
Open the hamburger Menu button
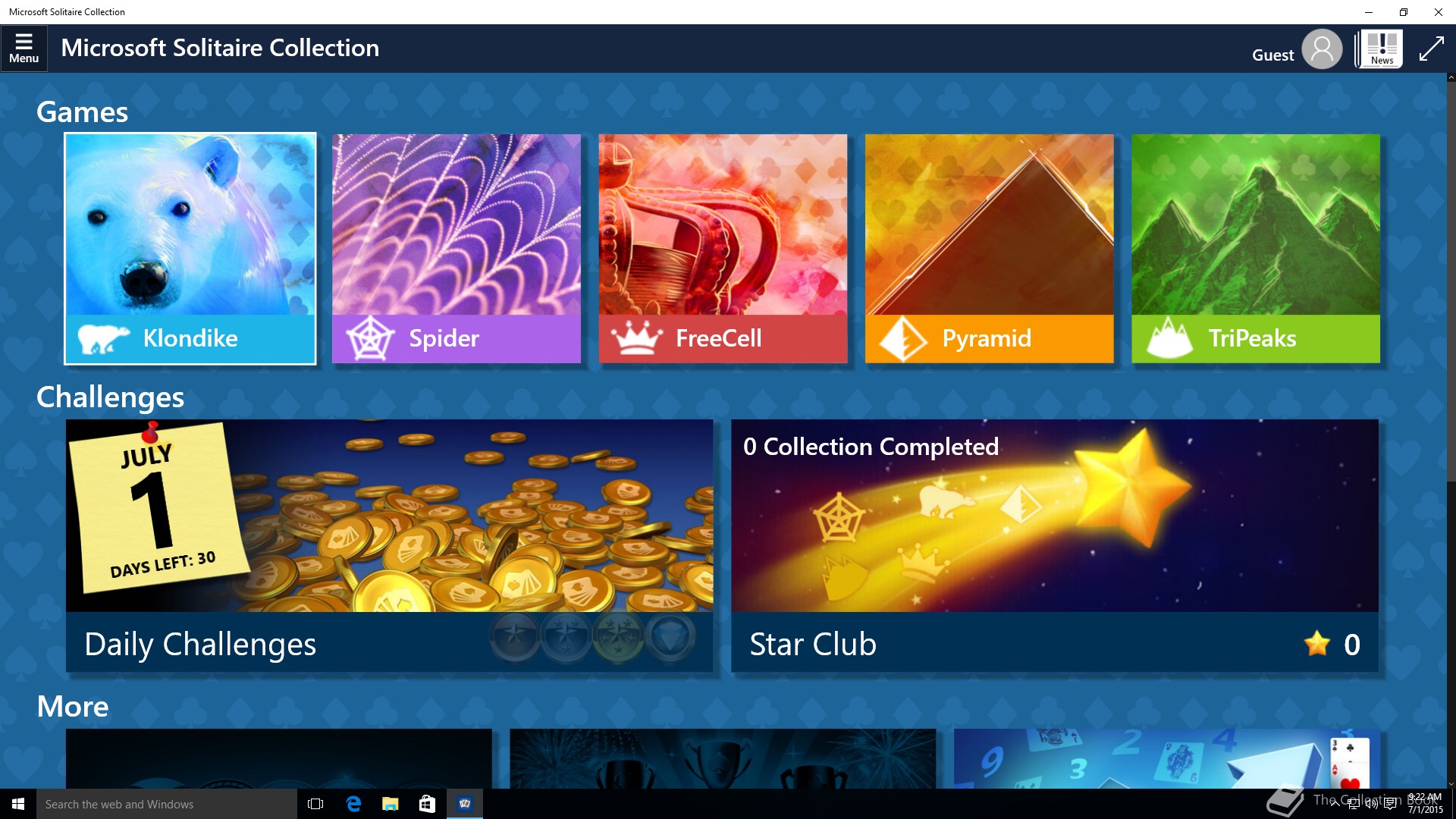coord(24,48)
